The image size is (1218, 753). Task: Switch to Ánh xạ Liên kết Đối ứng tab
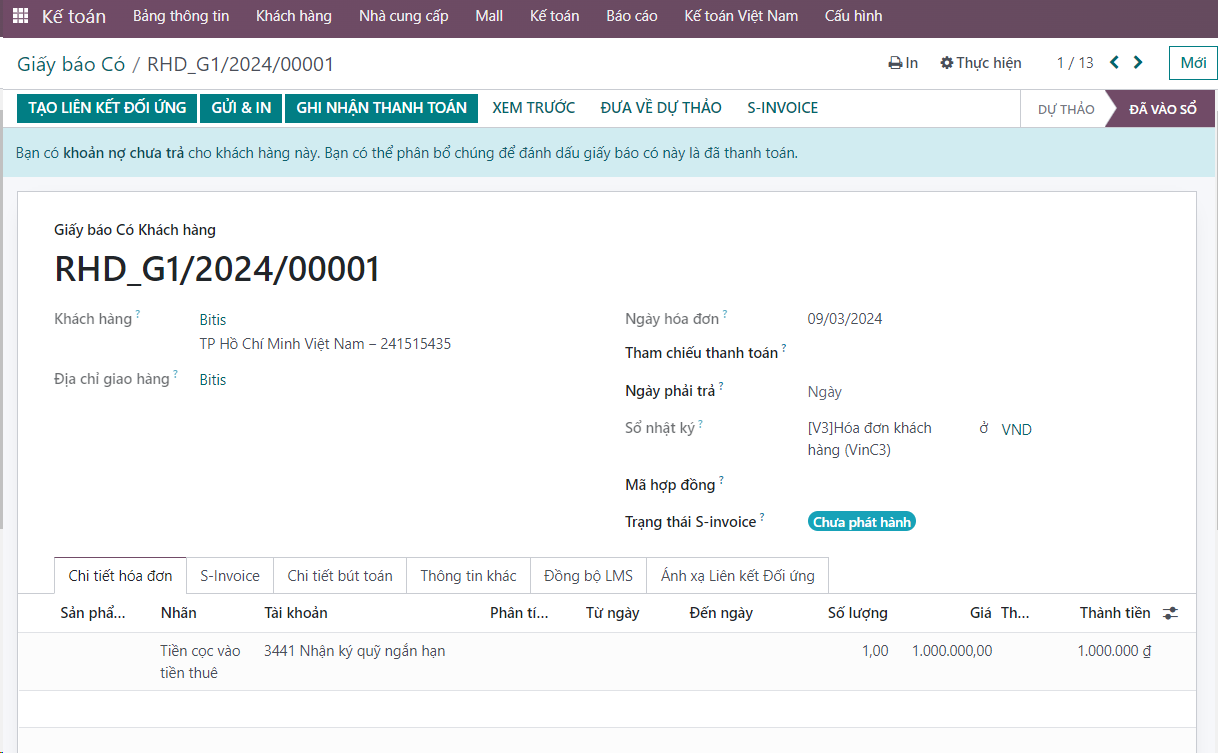(x=738, y=575)
